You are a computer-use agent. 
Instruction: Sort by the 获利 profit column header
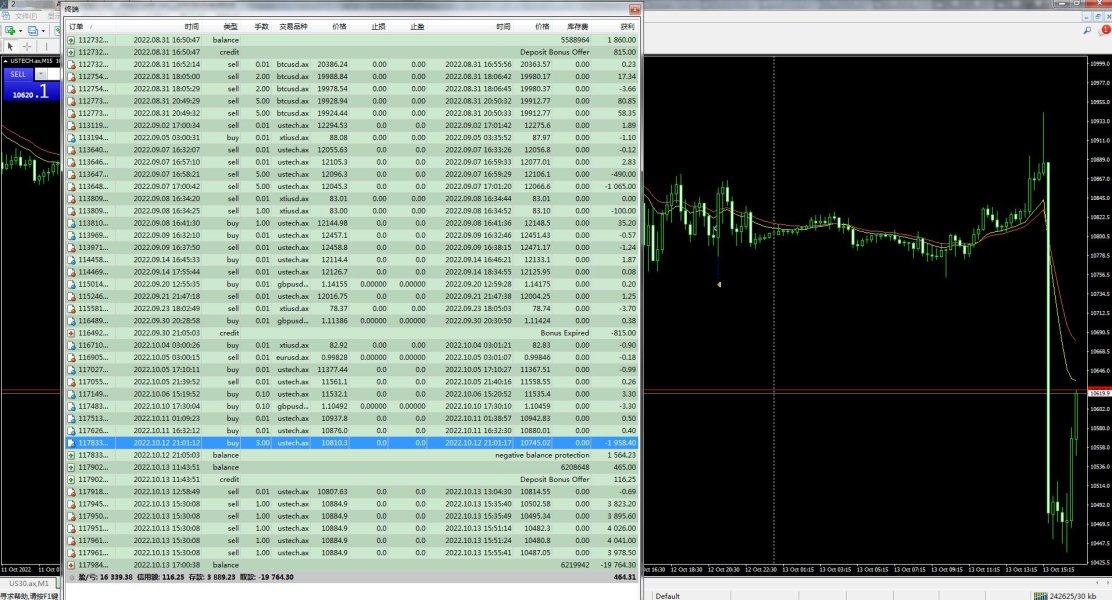pyautogui.click(x=627, y=26)
